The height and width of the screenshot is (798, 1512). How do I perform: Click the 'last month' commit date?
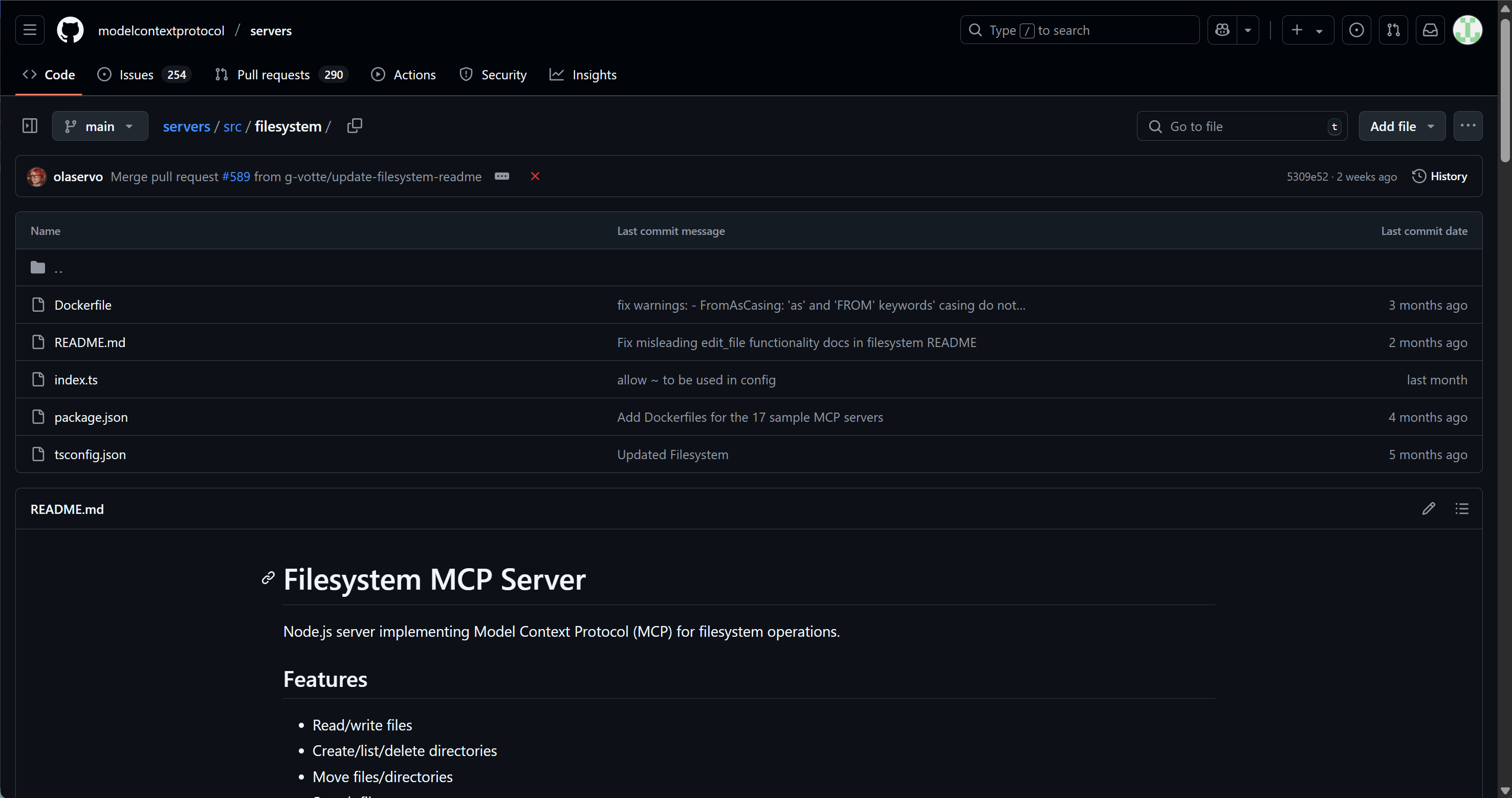(1436, 380)
